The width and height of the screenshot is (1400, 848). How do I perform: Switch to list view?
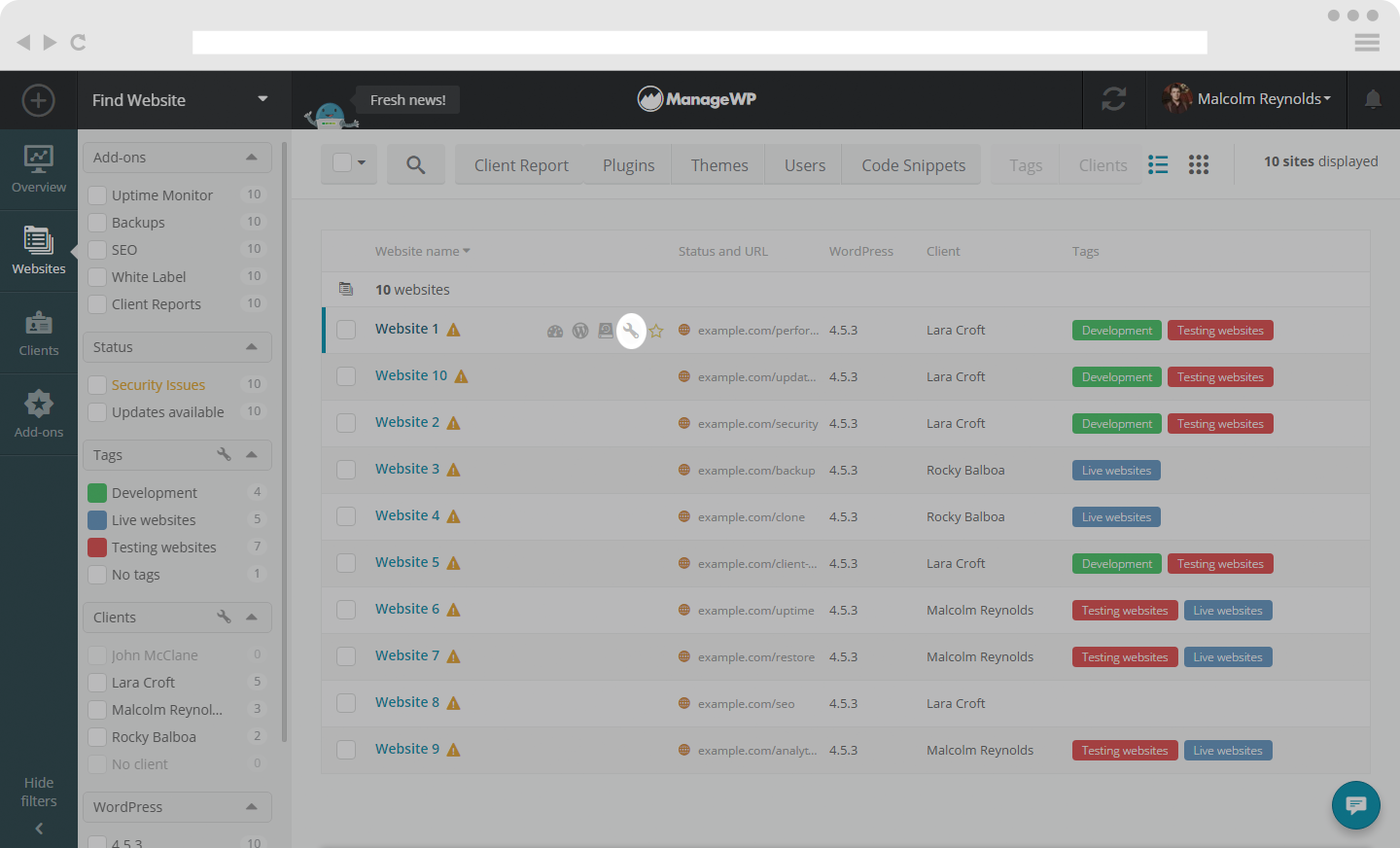[x=1158, y=164]
